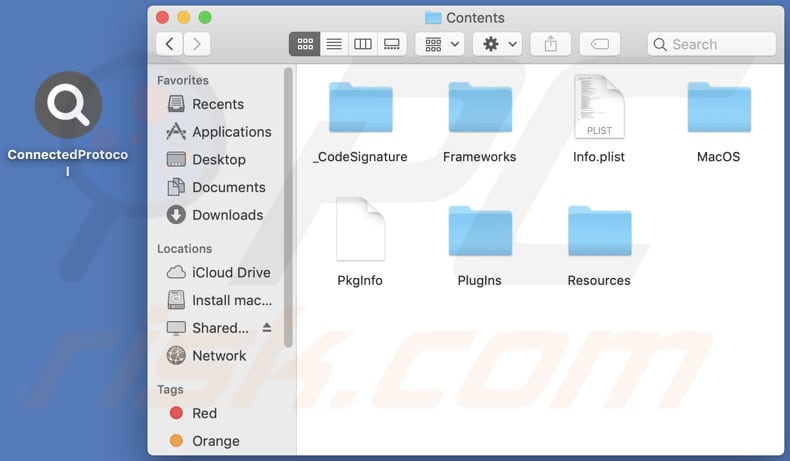This screenshot has height=461, width=790.
Task: Go forward with the right arrow button
Action: pos(197,44)
